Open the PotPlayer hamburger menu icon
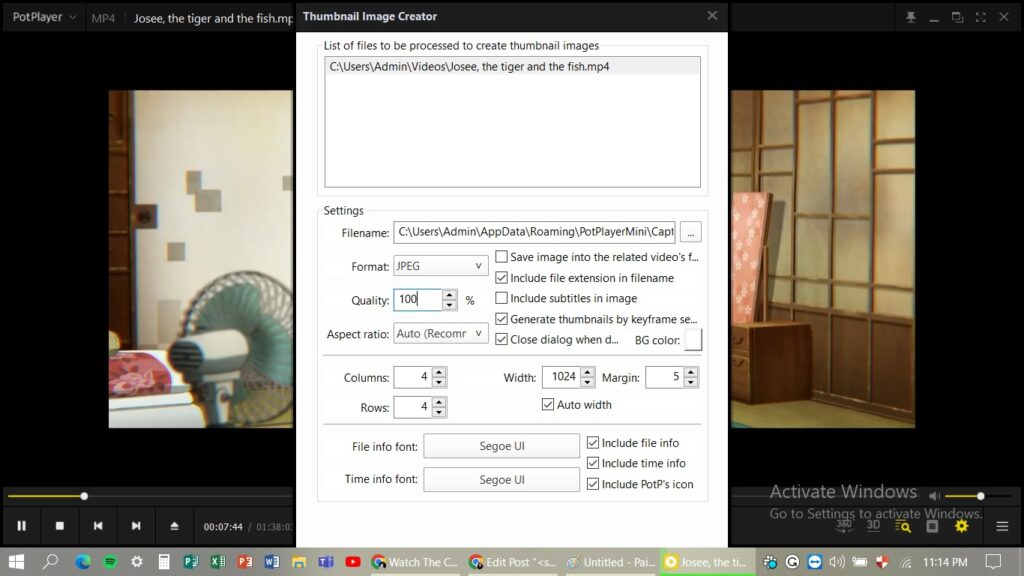This screenshot has width=1024, height=576. (x=1002, y=526)
